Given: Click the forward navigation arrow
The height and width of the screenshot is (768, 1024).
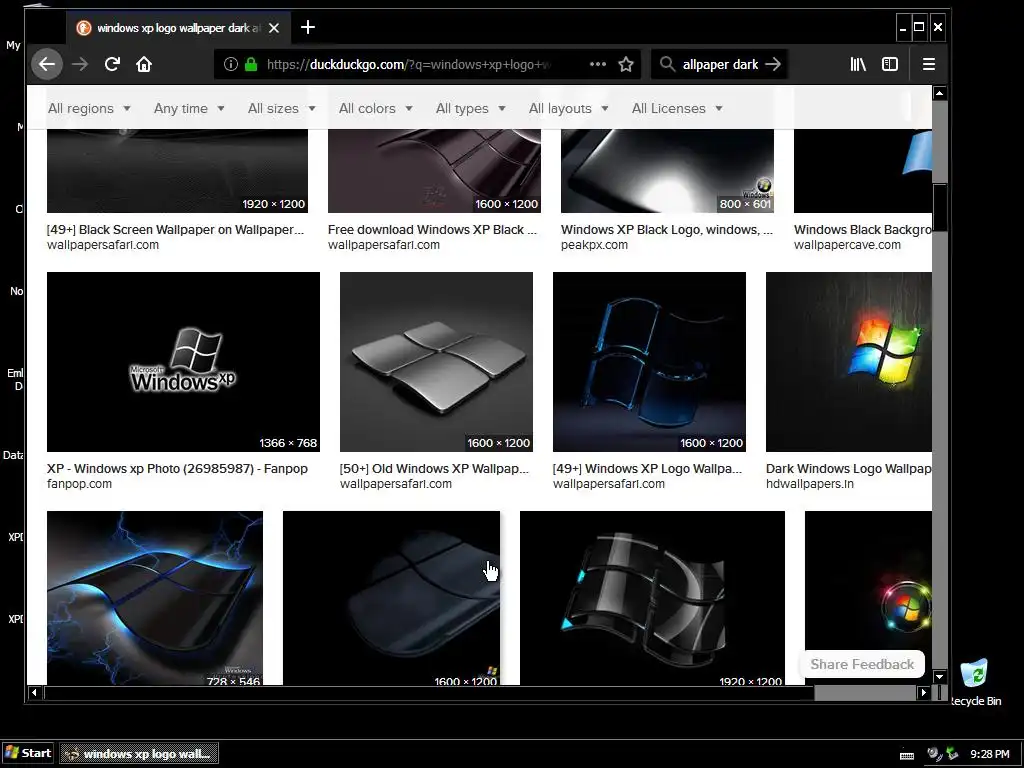Looking at the screenshot, I should [80, 64].
